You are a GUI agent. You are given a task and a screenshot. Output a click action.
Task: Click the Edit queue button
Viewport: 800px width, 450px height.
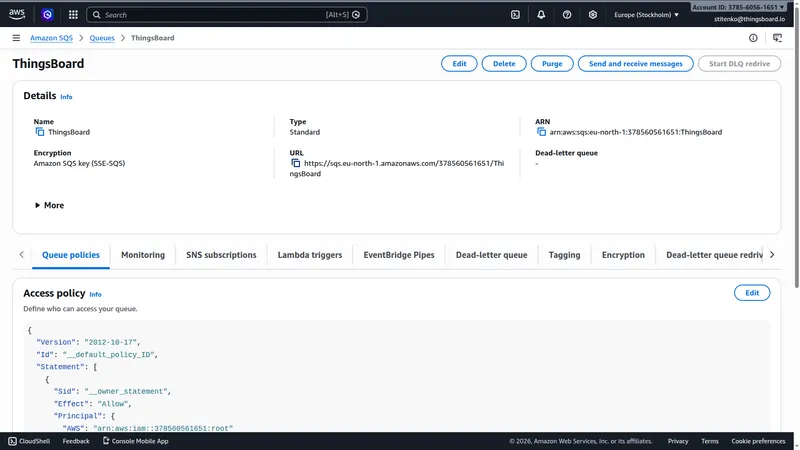pos(459,64)
